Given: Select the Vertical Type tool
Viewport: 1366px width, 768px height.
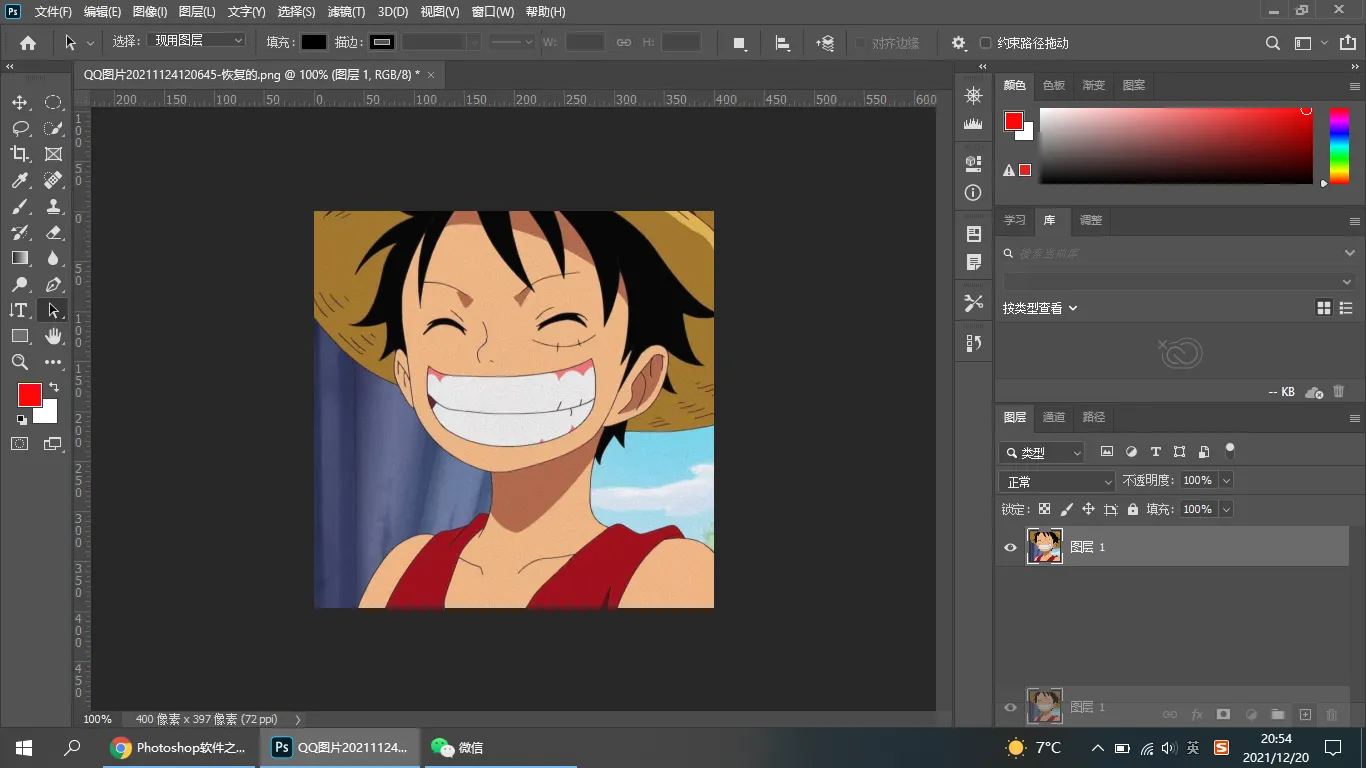Looking at the screenshot, I should (x=20, y=310).
